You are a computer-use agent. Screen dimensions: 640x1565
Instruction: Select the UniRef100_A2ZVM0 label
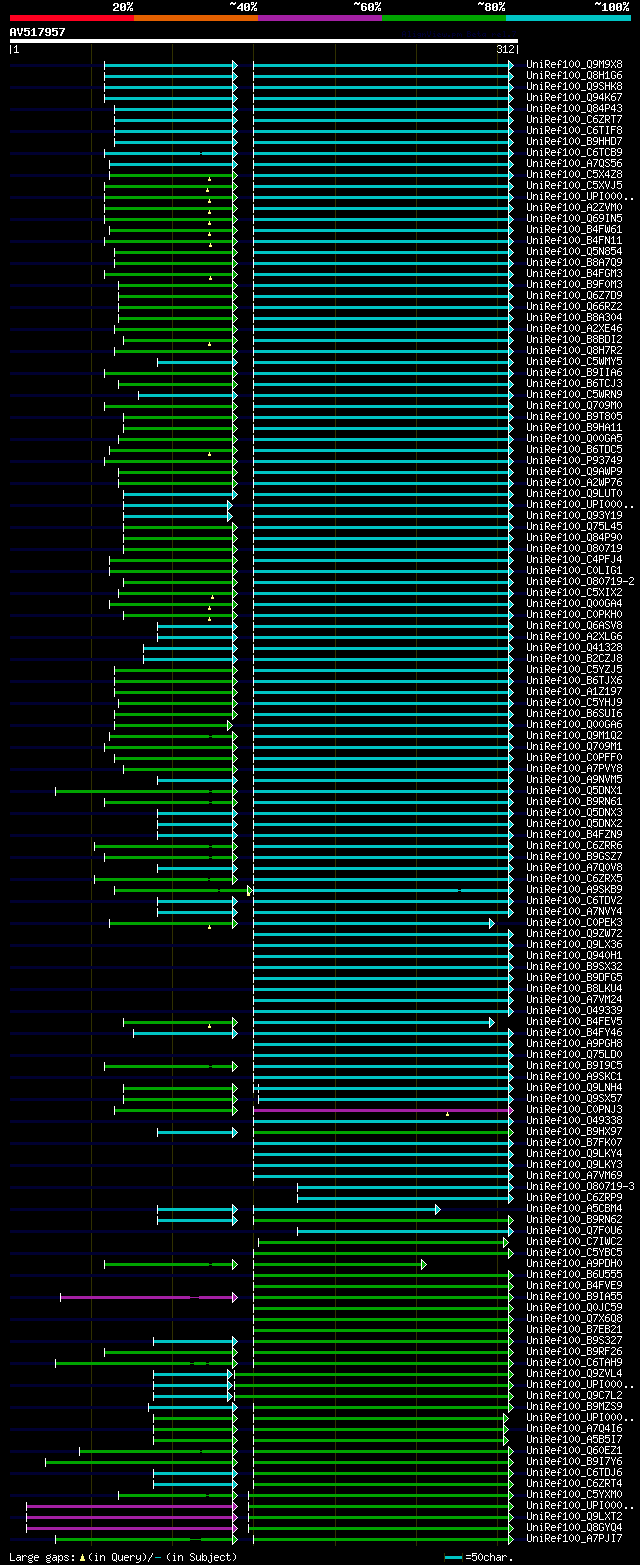[x=574, y=207]
